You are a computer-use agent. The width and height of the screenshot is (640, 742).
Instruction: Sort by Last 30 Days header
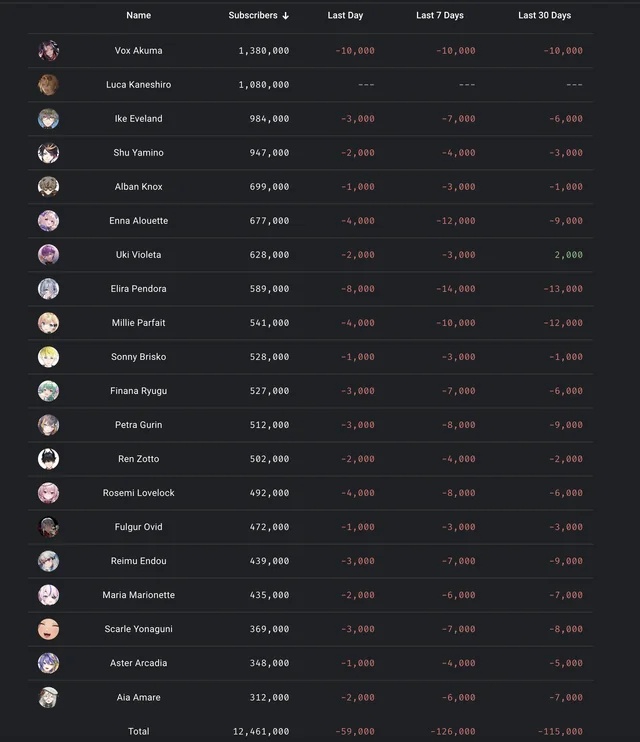pyautogui.click(x=544, y=15)
